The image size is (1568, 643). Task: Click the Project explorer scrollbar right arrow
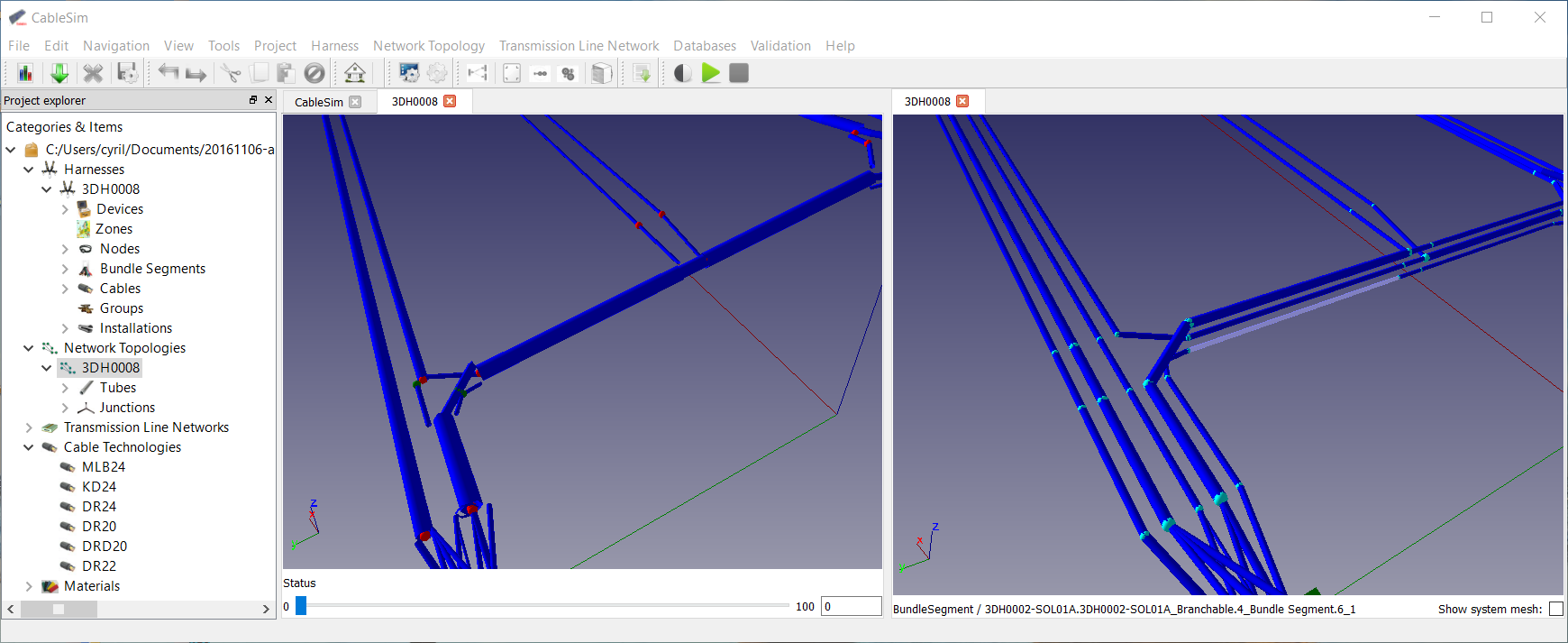(266, 610)
